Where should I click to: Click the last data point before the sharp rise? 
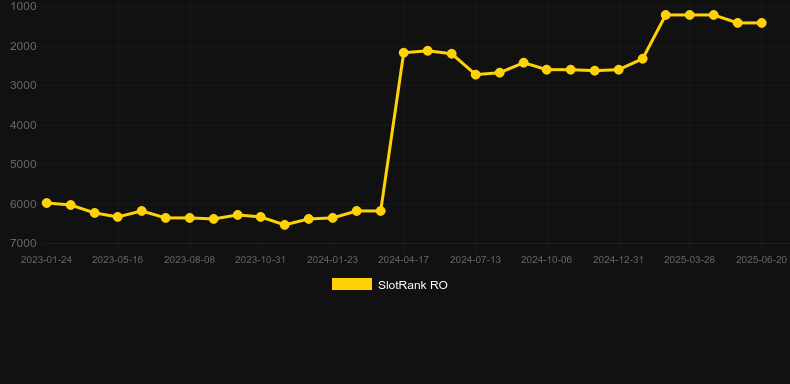381,211
